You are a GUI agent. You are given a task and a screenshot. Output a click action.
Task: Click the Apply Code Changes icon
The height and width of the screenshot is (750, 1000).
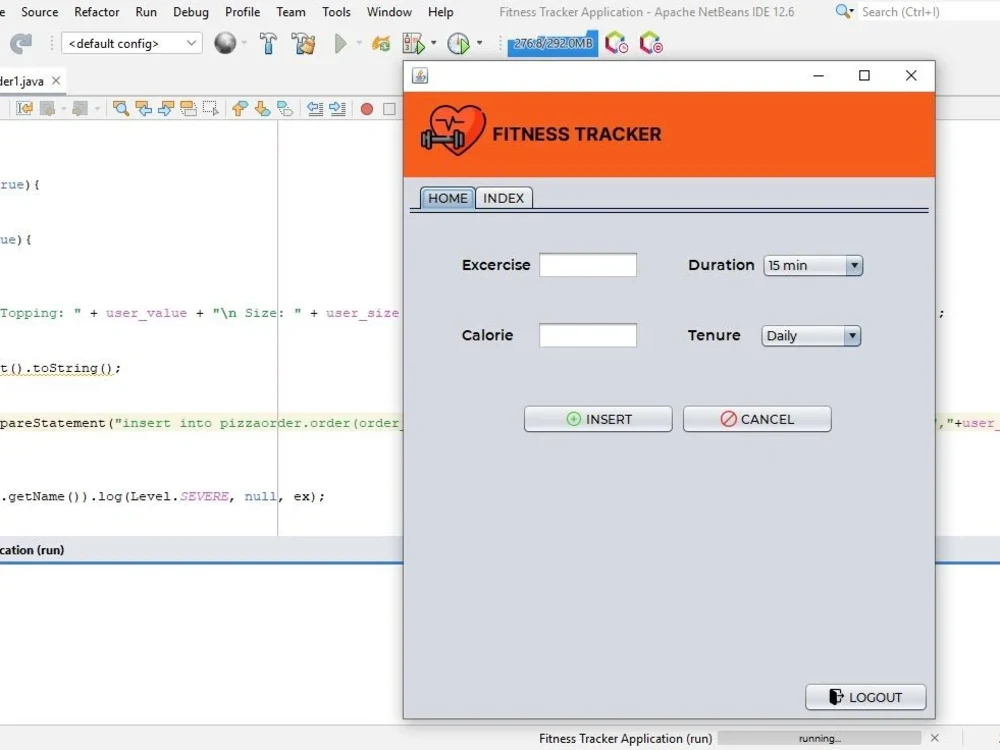pos(381,43)
